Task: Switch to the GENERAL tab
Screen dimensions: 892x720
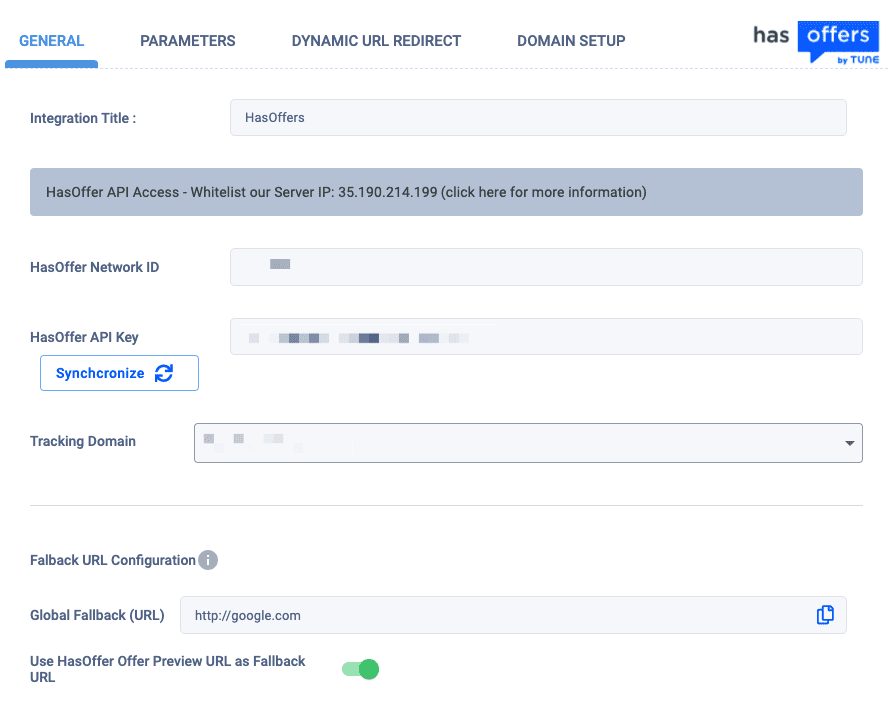Action: click(52, 41)
